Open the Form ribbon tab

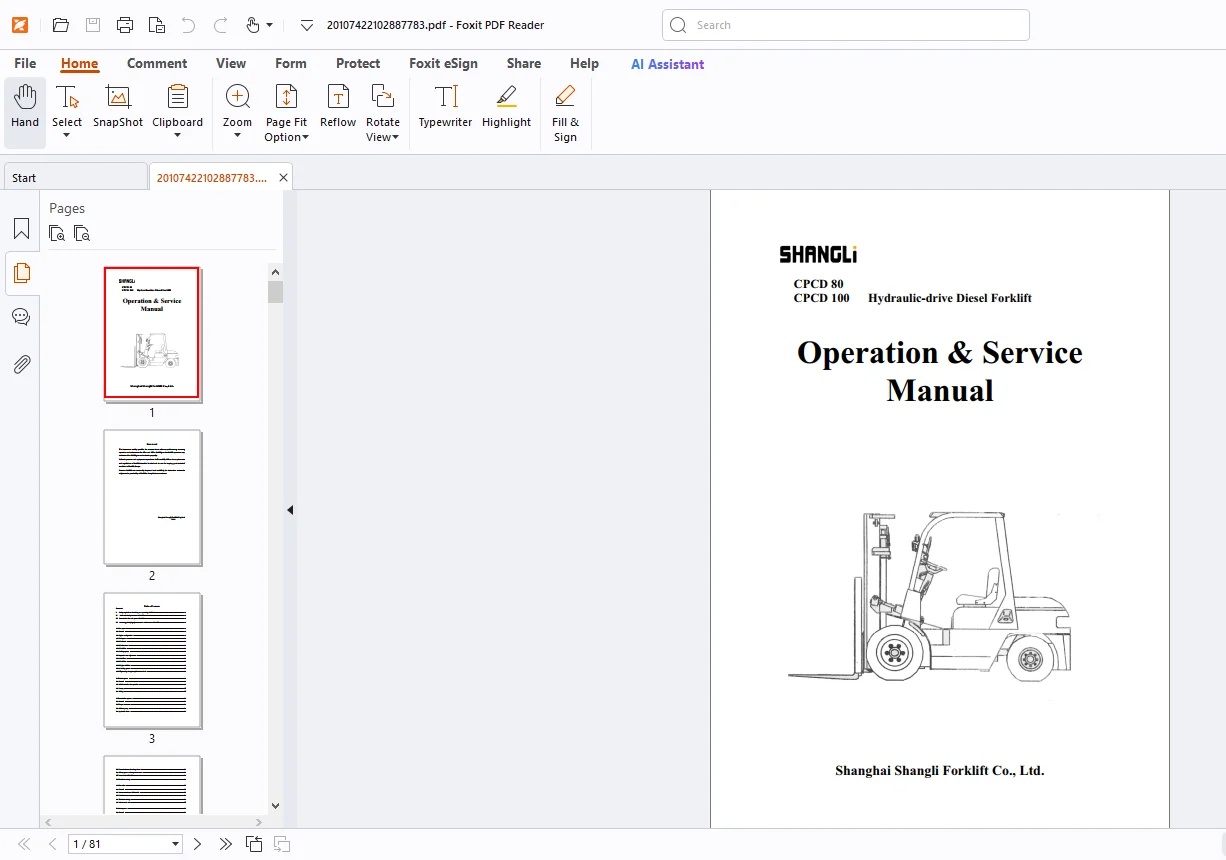coord(291,63)
